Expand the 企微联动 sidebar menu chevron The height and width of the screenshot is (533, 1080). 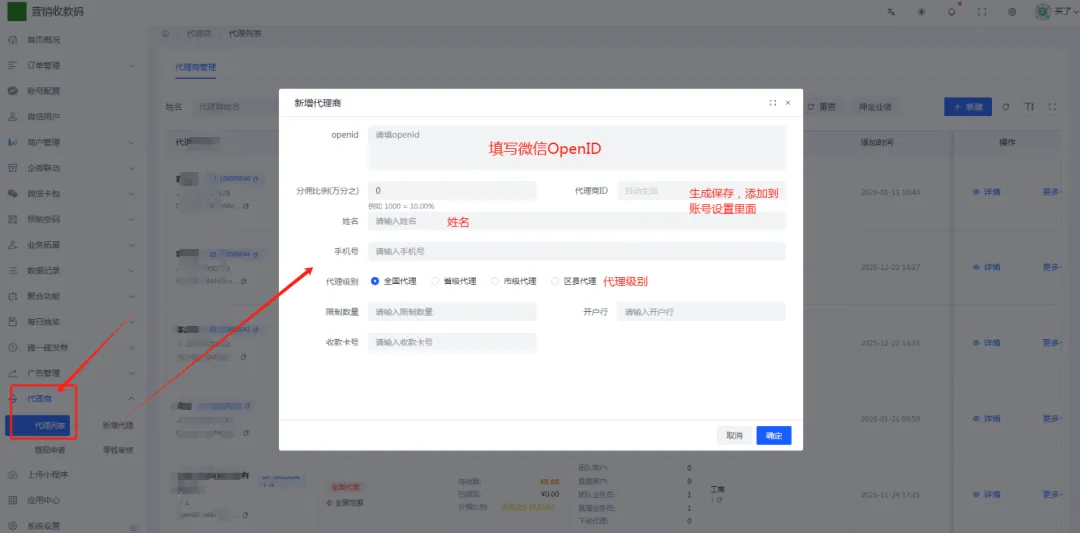(132, 168)
